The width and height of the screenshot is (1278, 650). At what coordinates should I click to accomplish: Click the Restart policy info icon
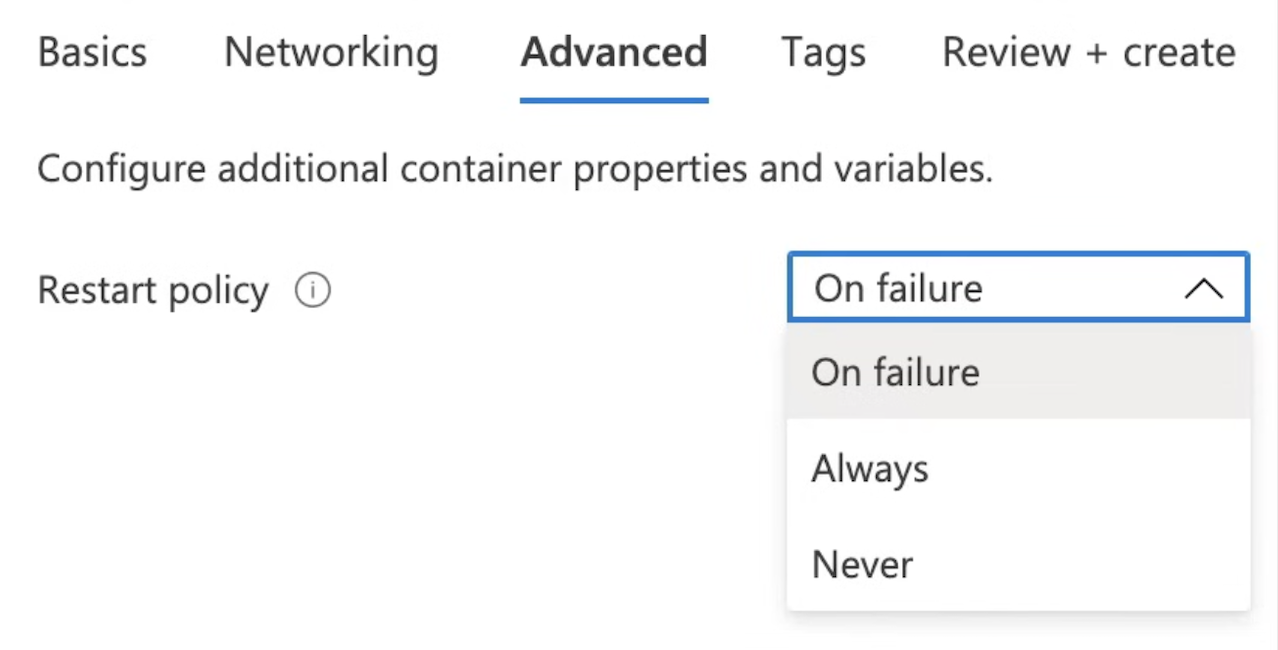pos(313,291)
